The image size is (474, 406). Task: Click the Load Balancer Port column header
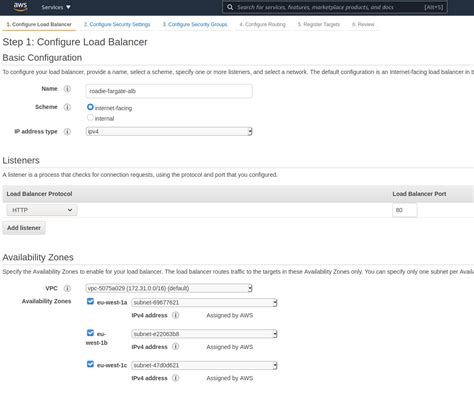point(419,194)
